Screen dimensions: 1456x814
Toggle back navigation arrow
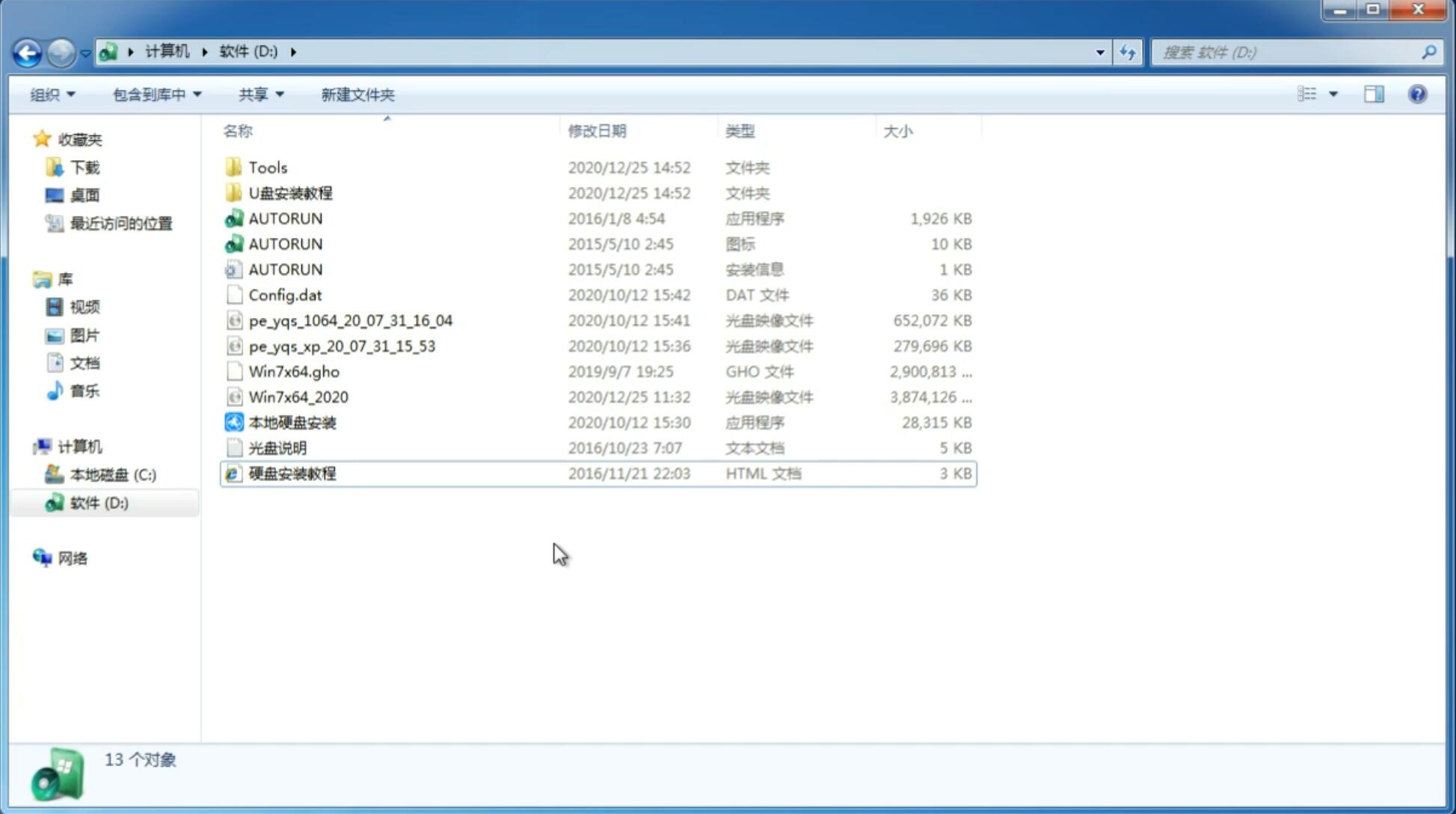(27, 51)
